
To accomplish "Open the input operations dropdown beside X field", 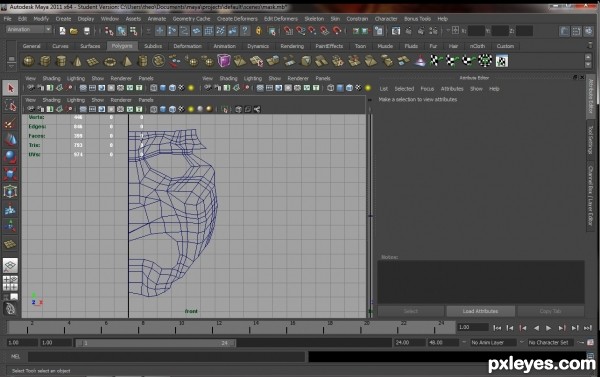I will 455,30.
